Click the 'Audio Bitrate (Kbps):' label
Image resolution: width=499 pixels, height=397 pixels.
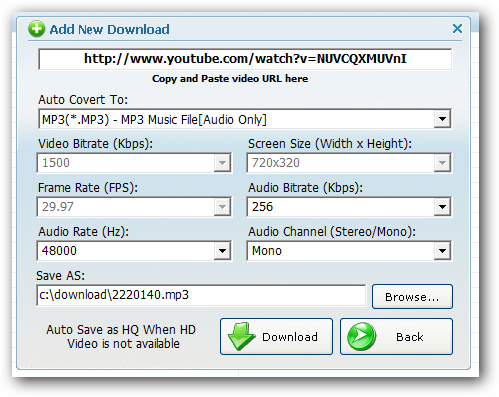(x=305, y=188)
